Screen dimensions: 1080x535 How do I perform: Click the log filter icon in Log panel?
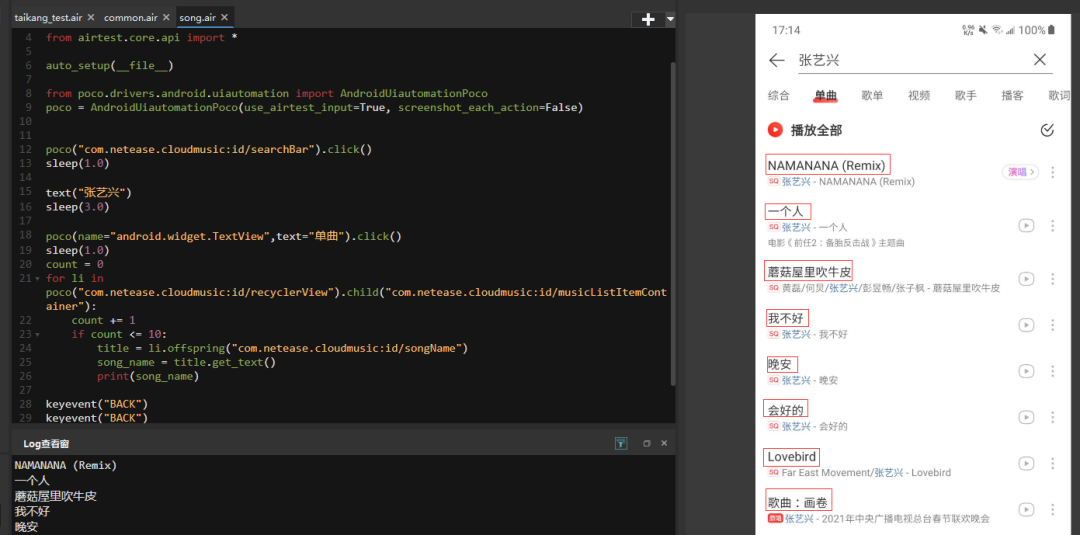click(x=621, y=443)
